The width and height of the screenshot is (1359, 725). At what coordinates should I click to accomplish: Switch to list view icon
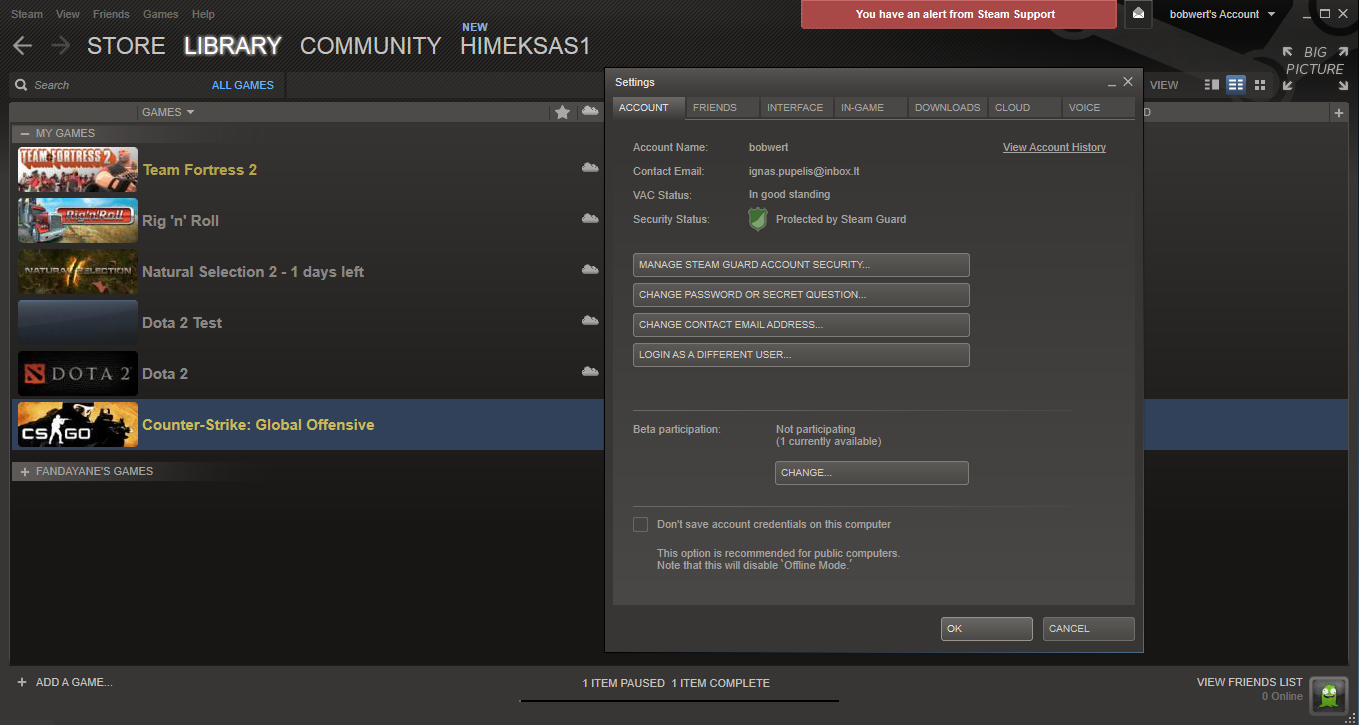1236,85
